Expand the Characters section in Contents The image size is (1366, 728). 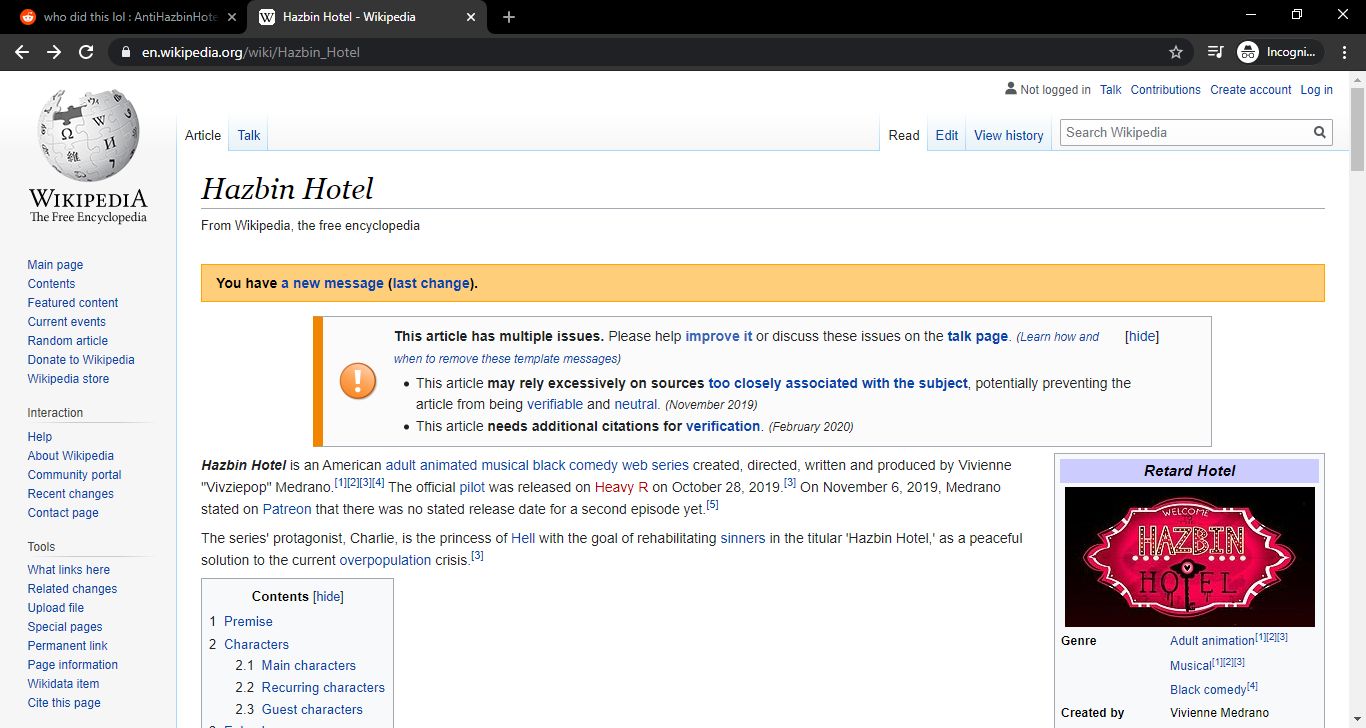click(259, 644)
